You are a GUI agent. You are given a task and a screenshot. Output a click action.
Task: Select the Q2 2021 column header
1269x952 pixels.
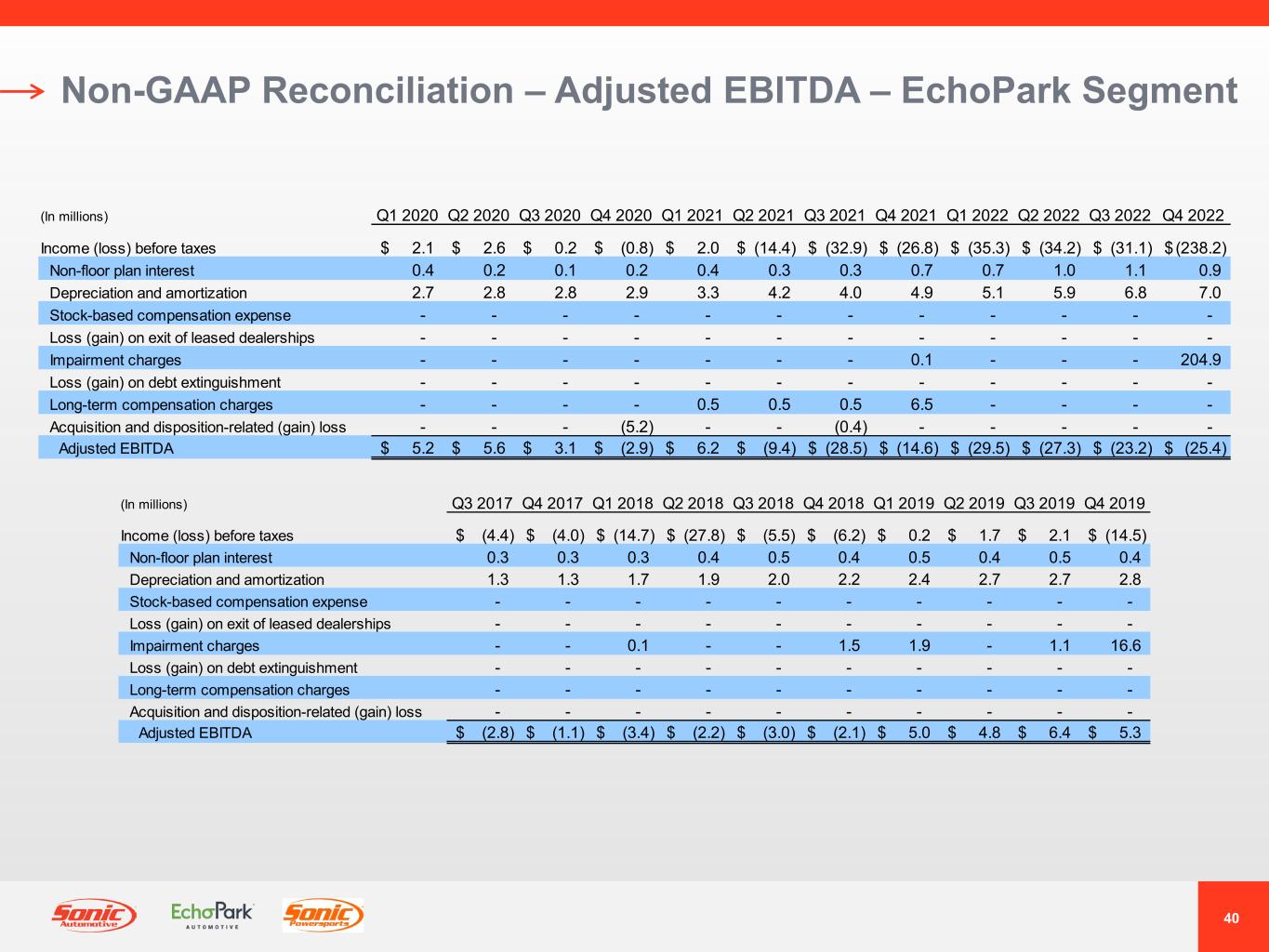[763, 216]
